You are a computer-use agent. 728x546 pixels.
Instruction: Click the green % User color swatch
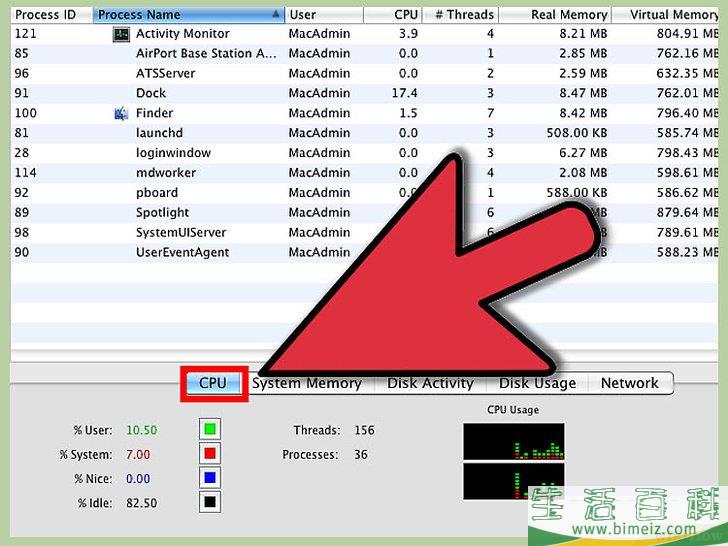pyautogui.click(x=210, y=429)
